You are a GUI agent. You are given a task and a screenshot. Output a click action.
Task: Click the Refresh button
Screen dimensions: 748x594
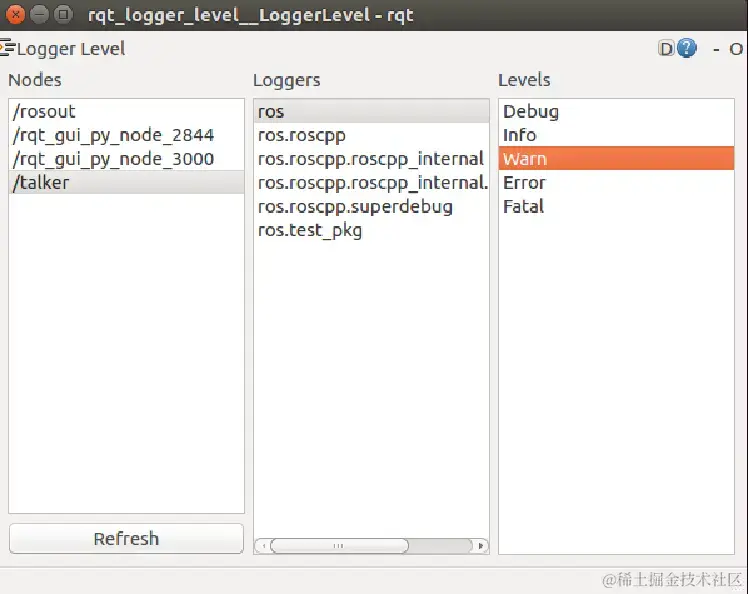[126, 539]
